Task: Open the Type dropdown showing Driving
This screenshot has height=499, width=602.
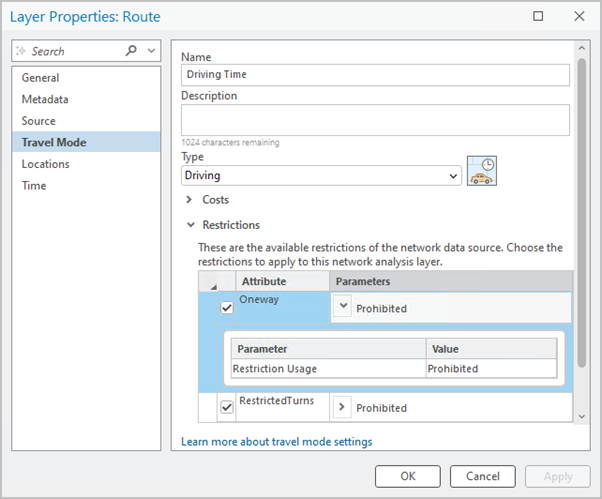Action: 321,175
